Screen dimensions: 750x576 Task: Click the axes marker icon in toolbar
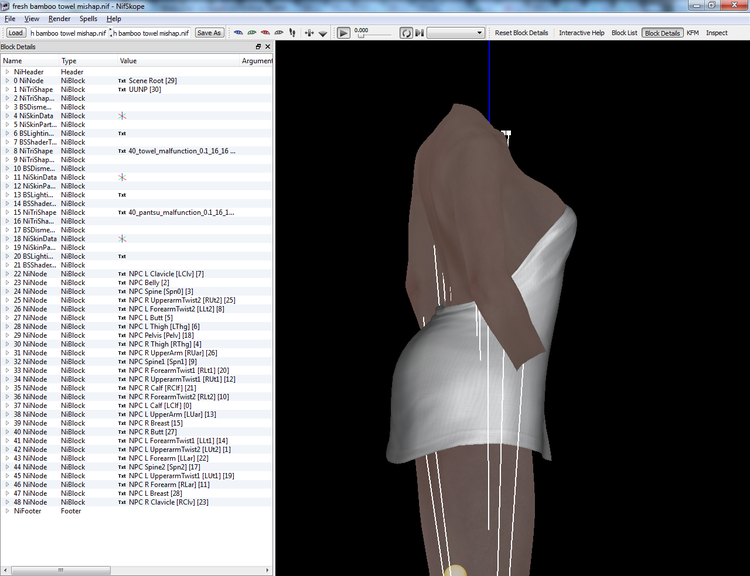(309, 33)
